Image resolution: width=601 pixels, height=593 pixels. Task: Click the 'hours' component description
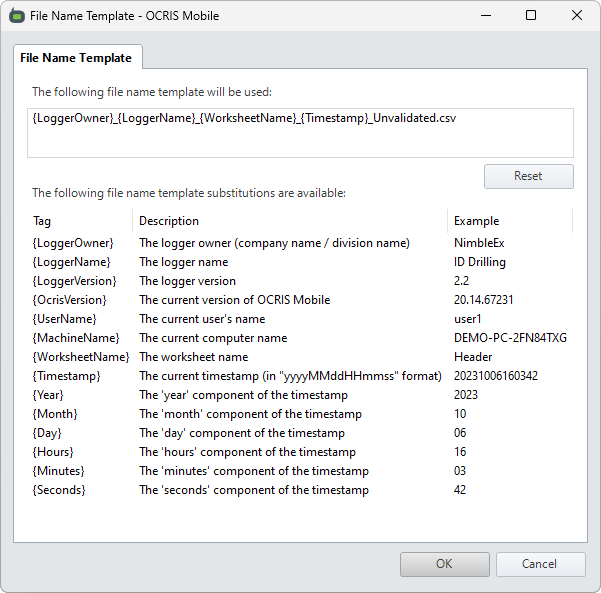coord(247,452)
